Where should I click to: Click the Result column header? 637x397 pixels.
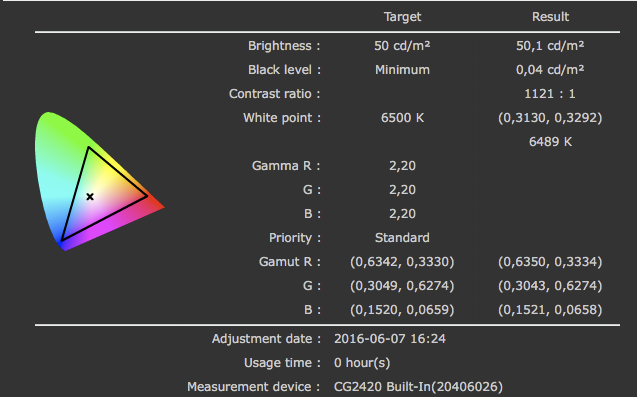tap(550, 17)
